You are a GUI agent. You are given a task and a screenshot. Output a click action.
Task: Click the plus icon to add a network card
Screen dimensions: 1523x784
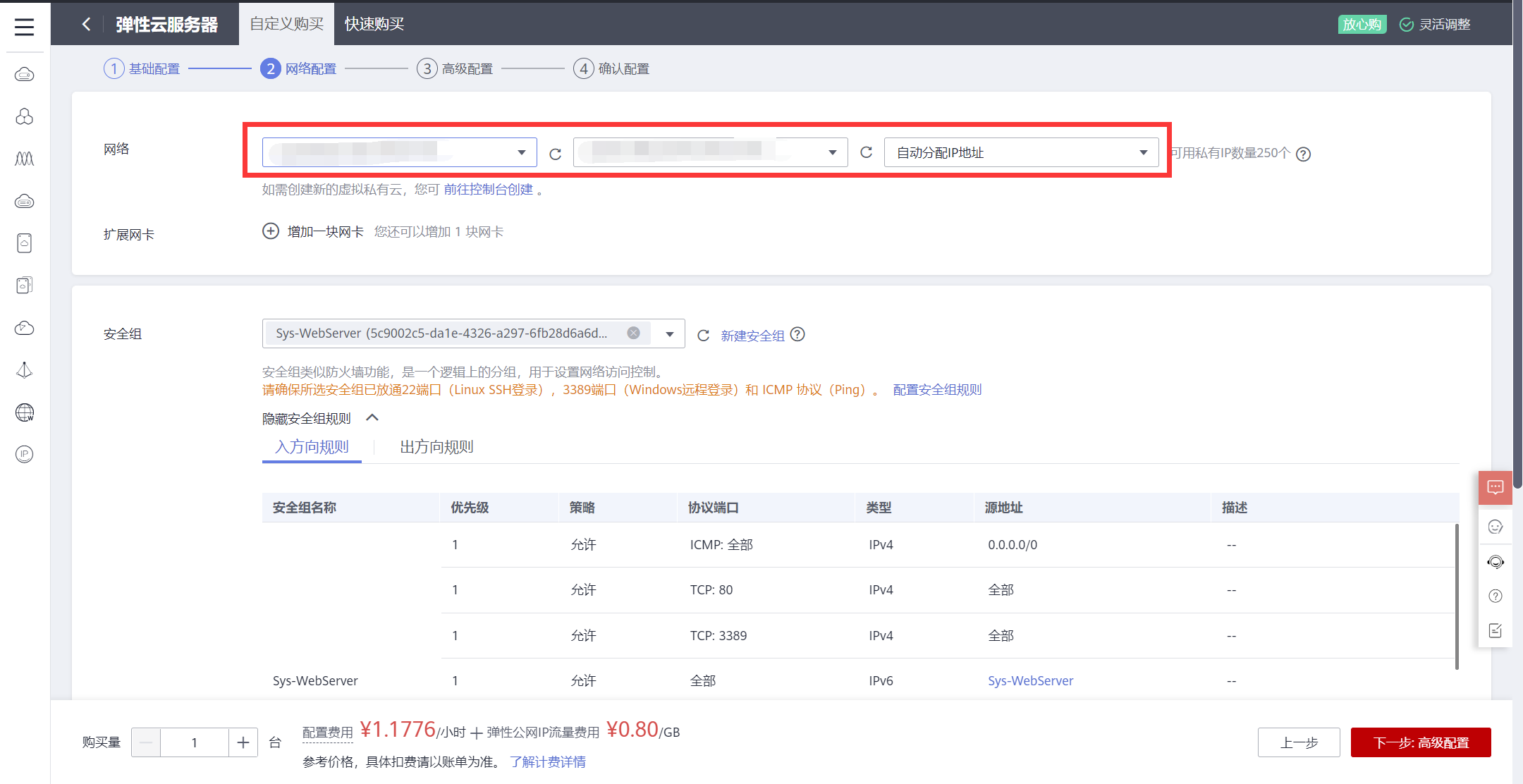click(x=271, y=231)
